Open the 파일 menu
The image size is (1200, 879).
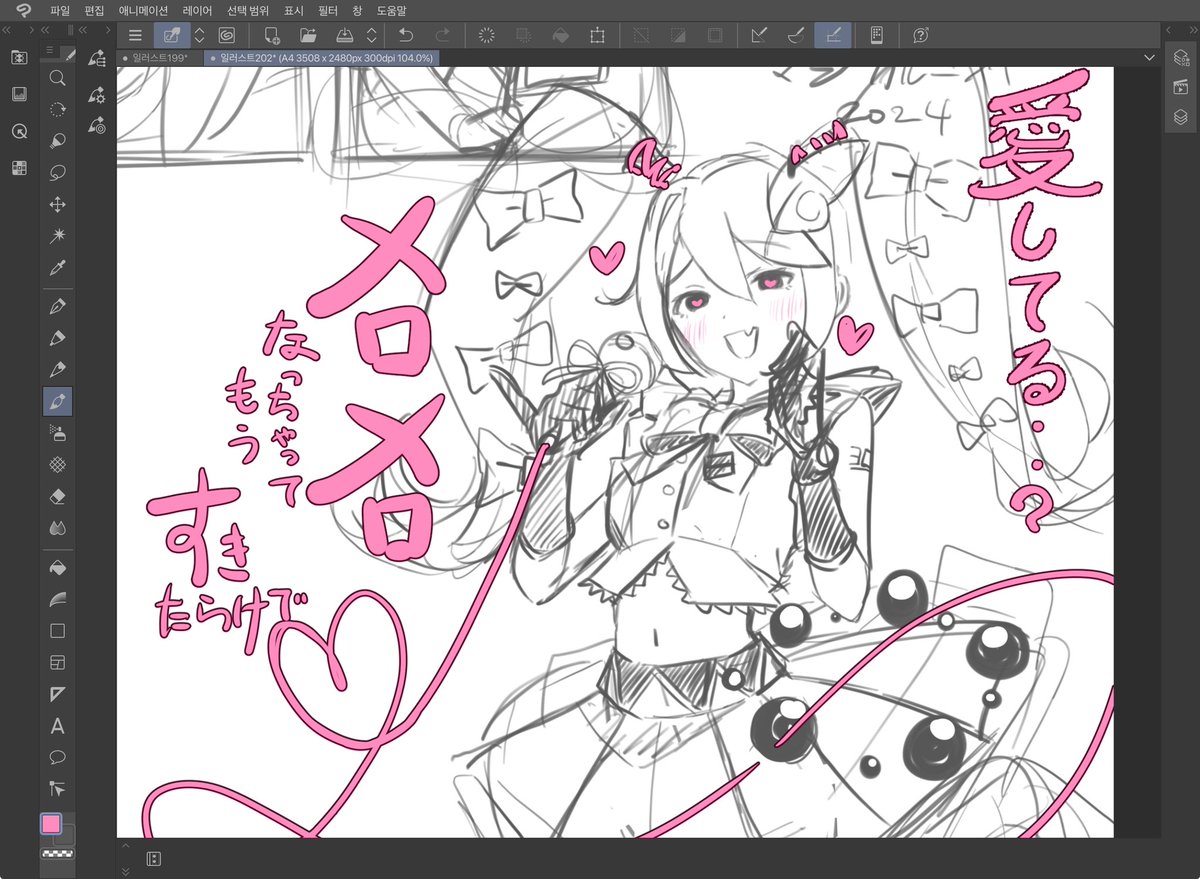(61, 9)
